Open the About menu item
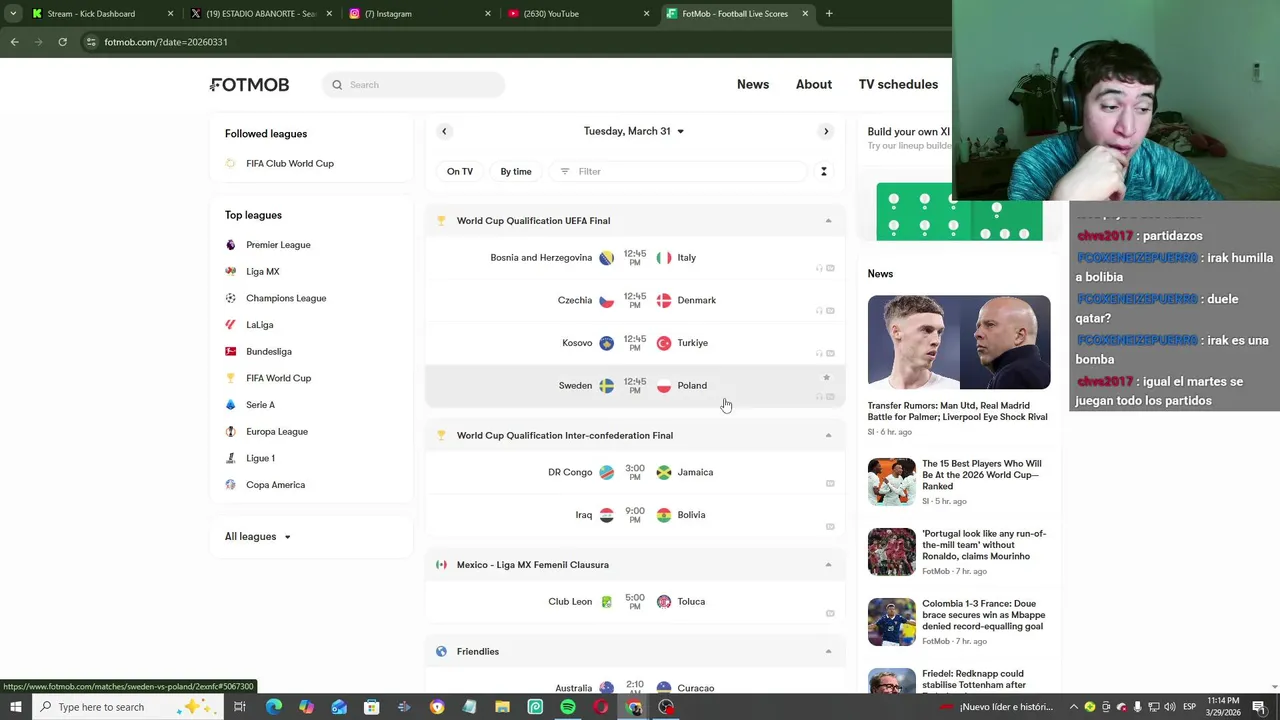Viewport: 1280px width, 720px height. 814,84
